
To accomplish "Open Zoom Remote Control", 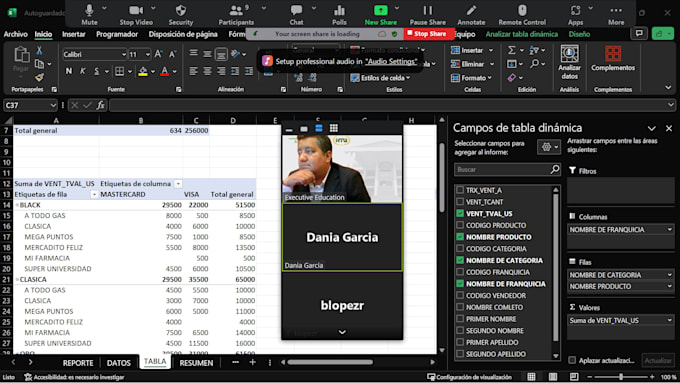I will coord(522,15).
